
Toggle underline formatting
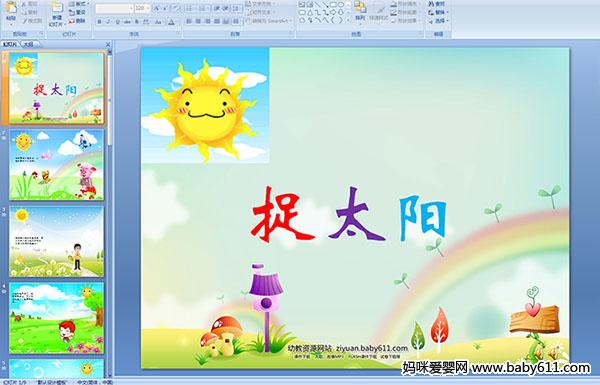(x=117, y=22)
